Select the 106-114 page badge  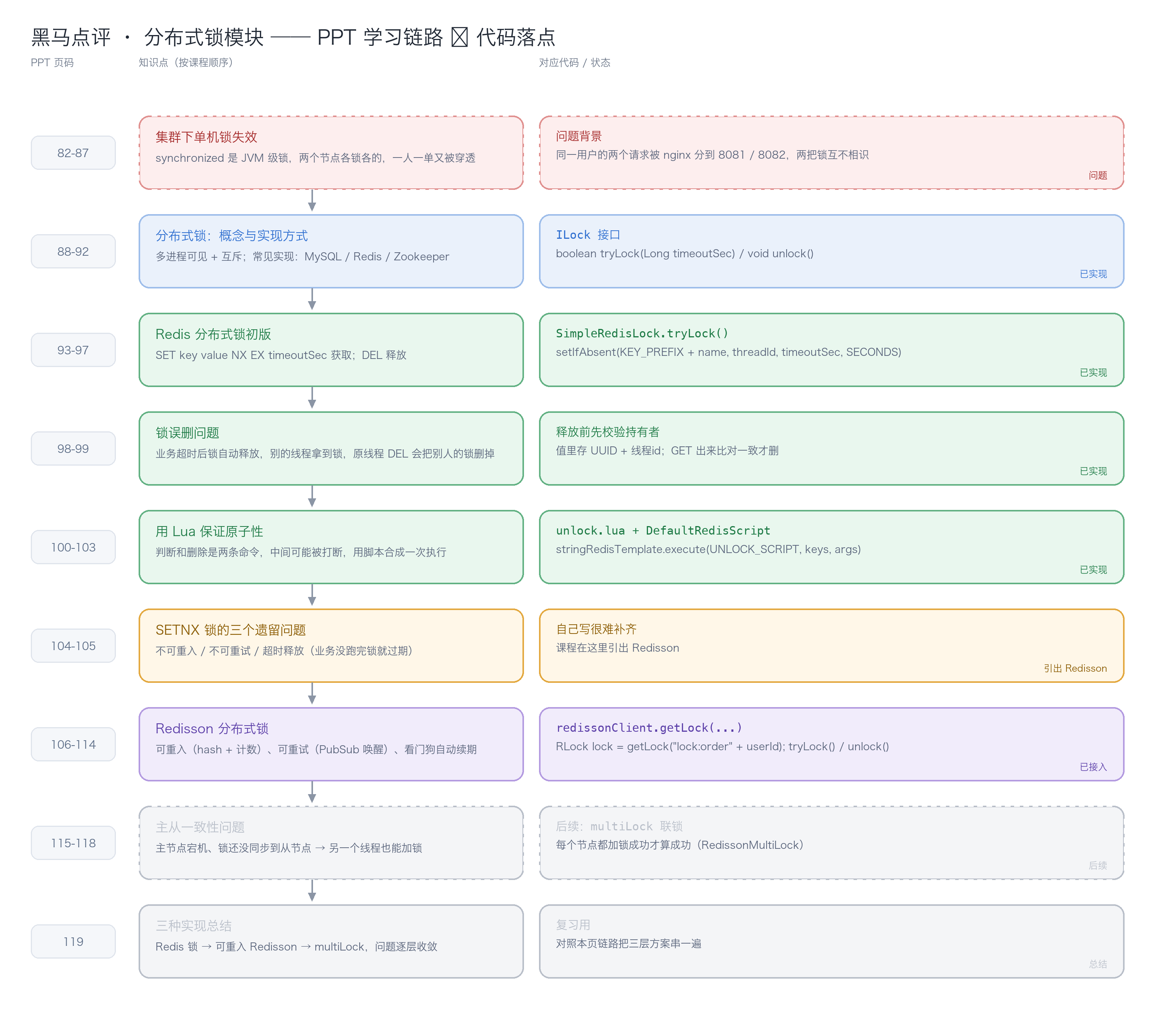tap(74, 743)
